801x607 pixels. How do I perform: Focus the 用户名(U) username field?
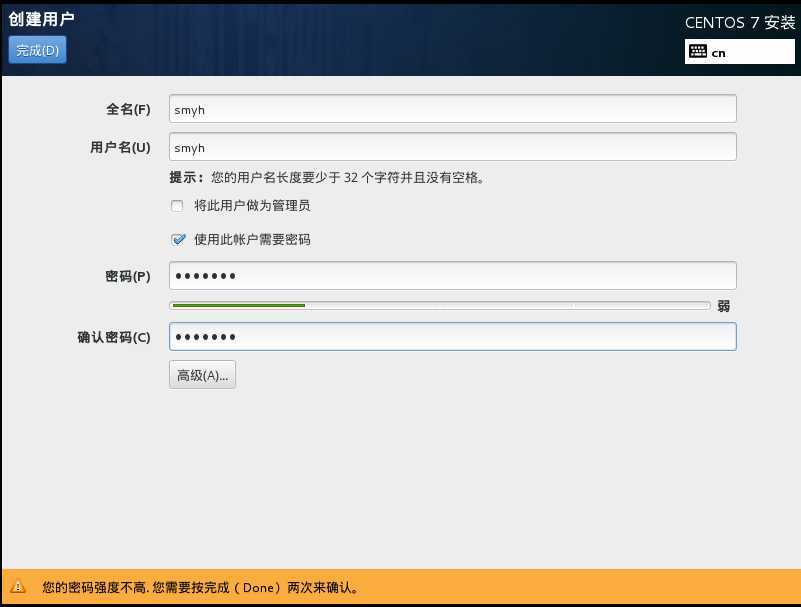[x=453, y=147]
